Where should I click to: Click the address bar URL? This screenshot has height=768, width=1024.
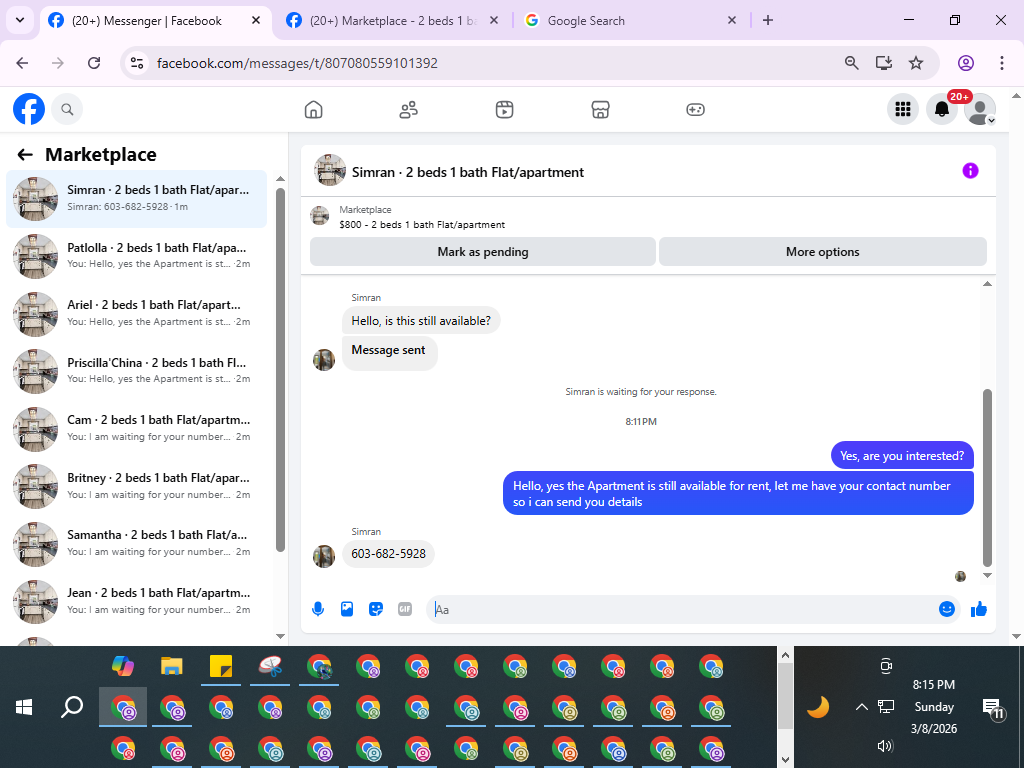(x=297, y=63)
